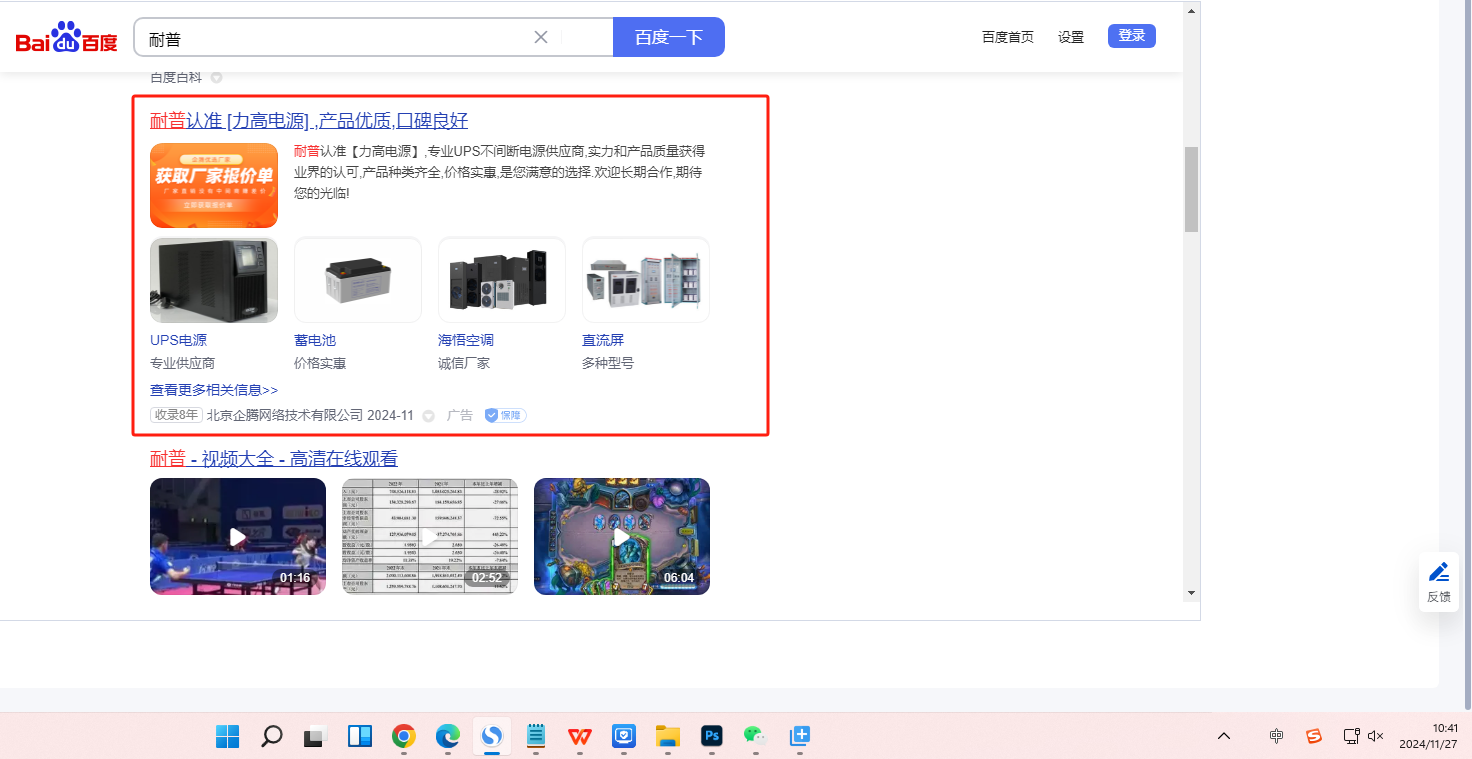Open the 百度首页 link
The width and height of the screenshot is (1472, 759).
tap(1008, 37)
